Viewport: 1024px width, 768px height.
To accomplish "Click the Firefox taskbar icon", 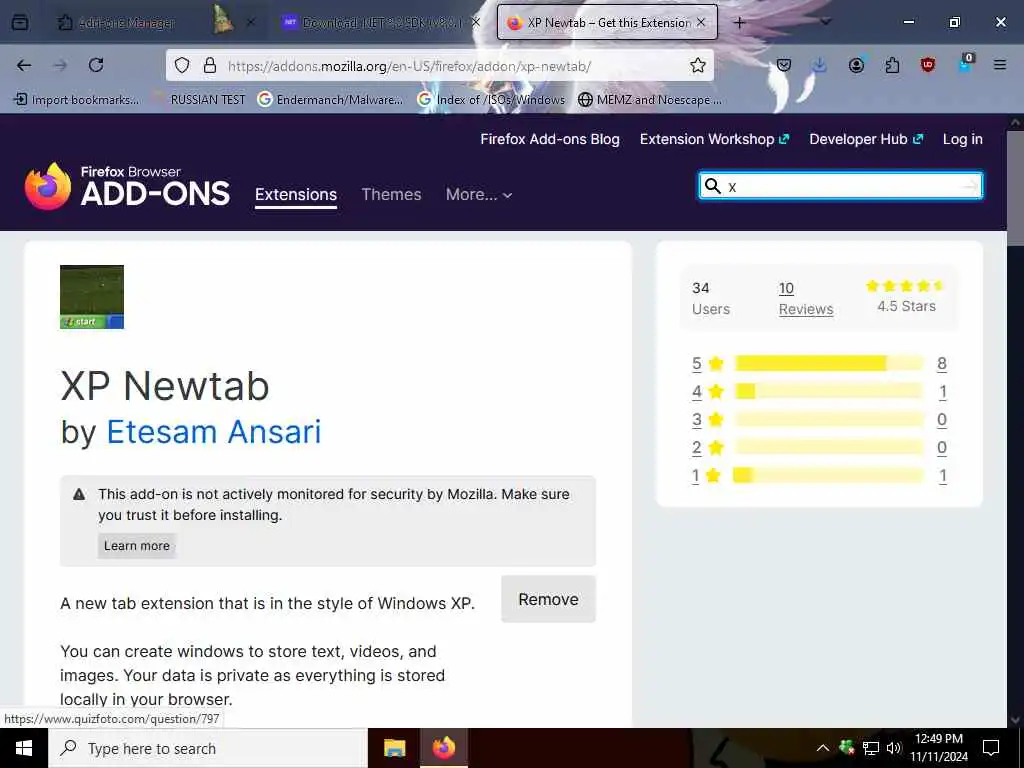I will tap(443, 748).
